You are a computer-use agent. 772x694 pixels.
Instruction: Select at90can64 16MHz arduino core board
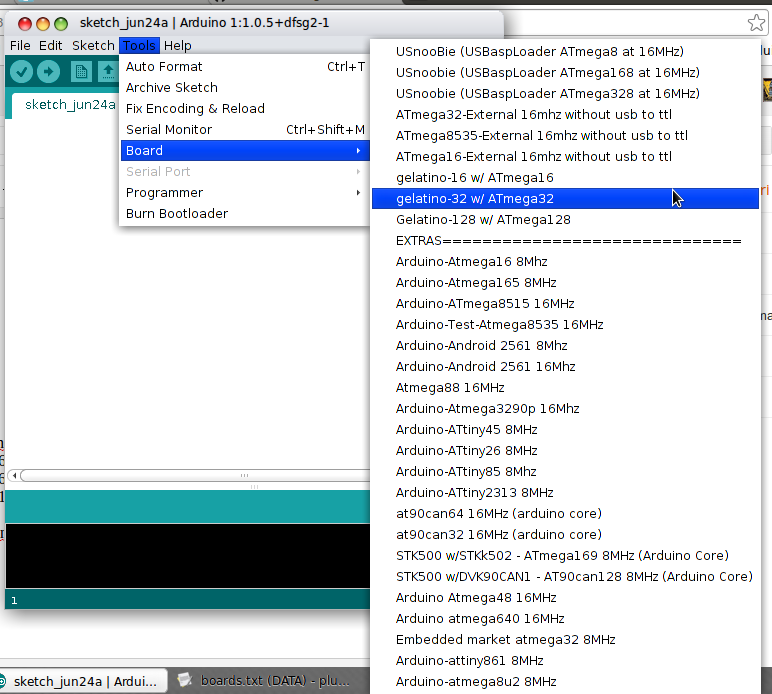[x=565, y=513]
